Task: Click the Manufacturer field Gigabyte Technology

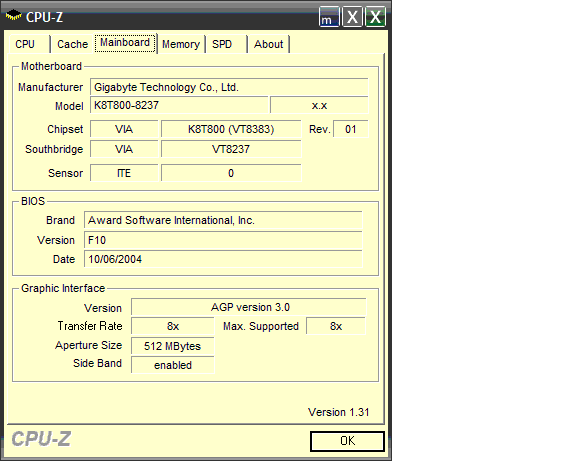Action: (x=229, y=87)
